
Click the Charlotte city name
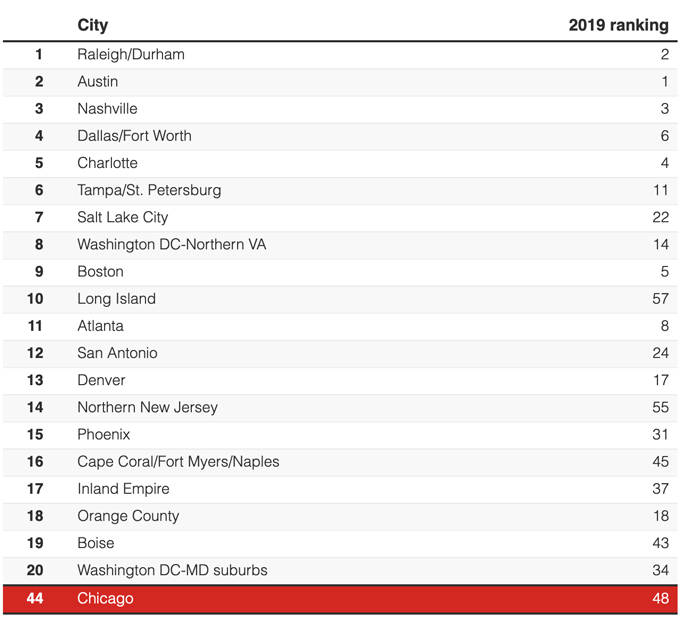tap(107, 163)
